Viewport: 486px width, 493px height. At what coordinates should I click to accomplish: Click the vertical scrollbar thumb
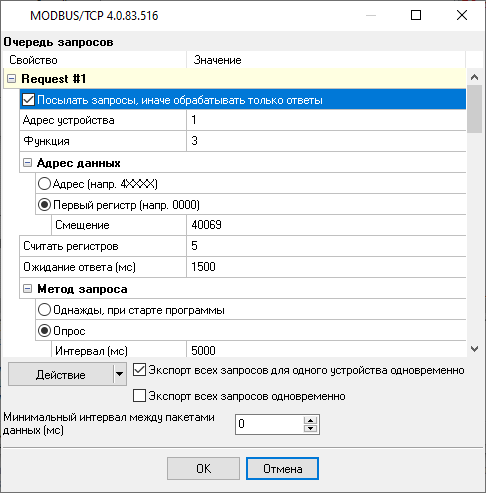475,109
